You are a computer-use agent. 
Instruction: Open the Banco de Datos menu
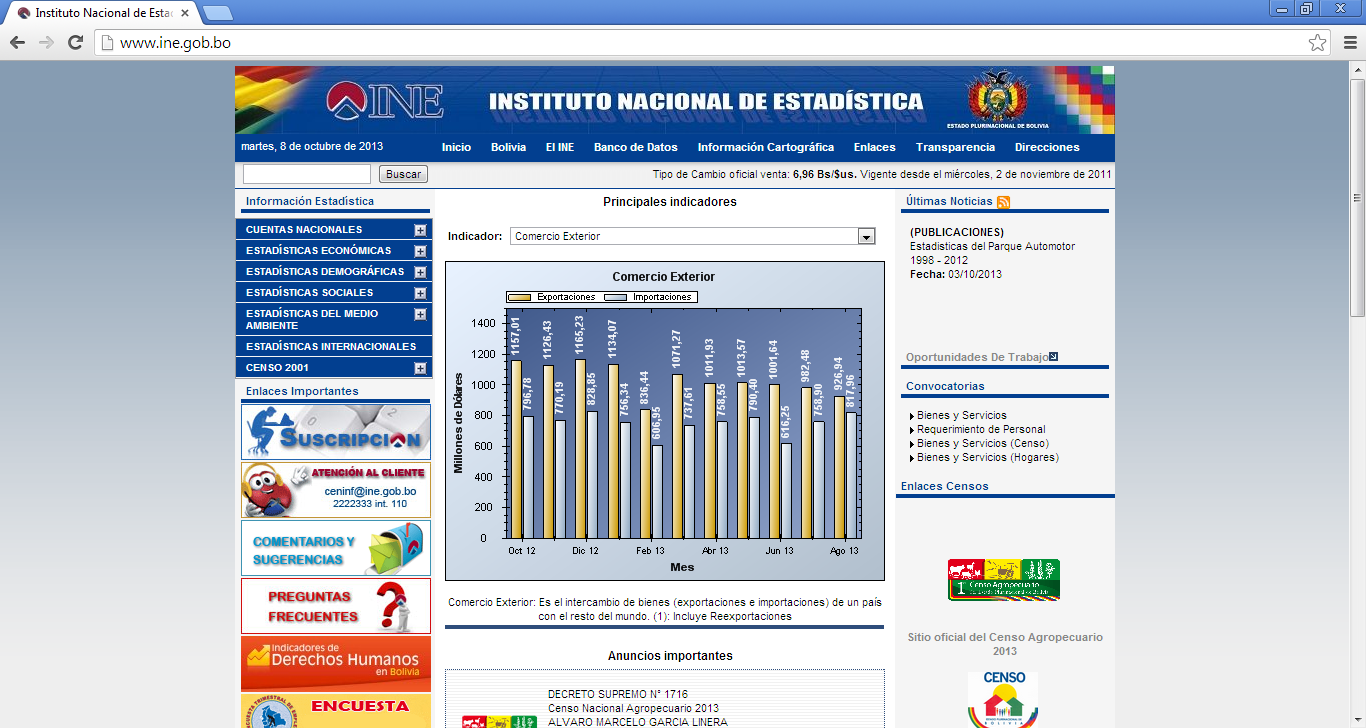point(636,147)
